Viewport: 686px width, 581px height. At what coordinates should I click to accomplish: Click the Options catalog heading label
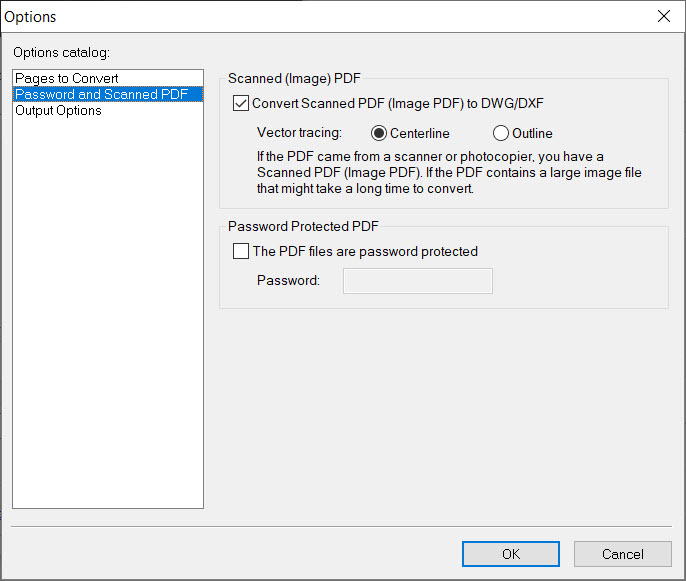[x=61, y=52]
